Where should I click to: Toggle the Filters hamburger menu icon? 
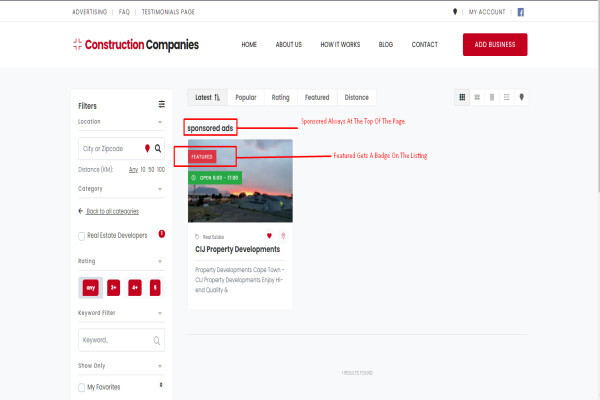tap(162, 104)
